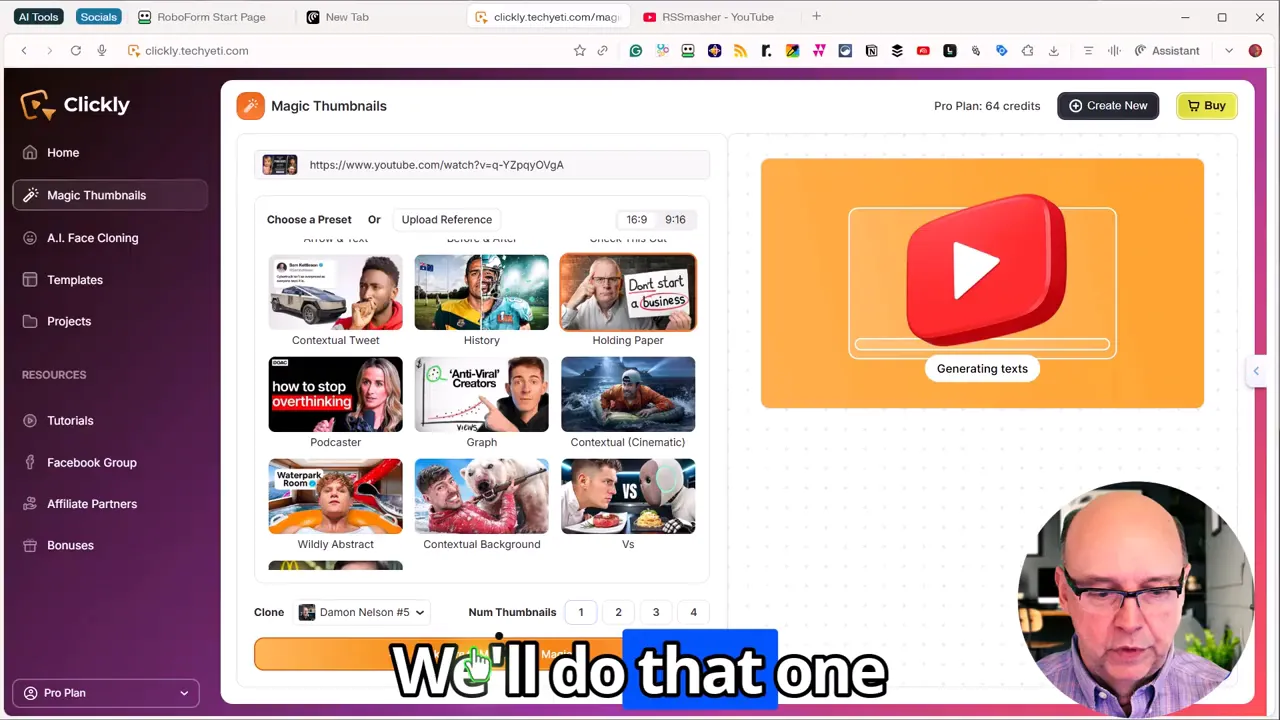Image resolution: width=1280 pixels, height=720 pixels.
Task: Click the Bonuses gift icon
Action: [x=30, y=545]
